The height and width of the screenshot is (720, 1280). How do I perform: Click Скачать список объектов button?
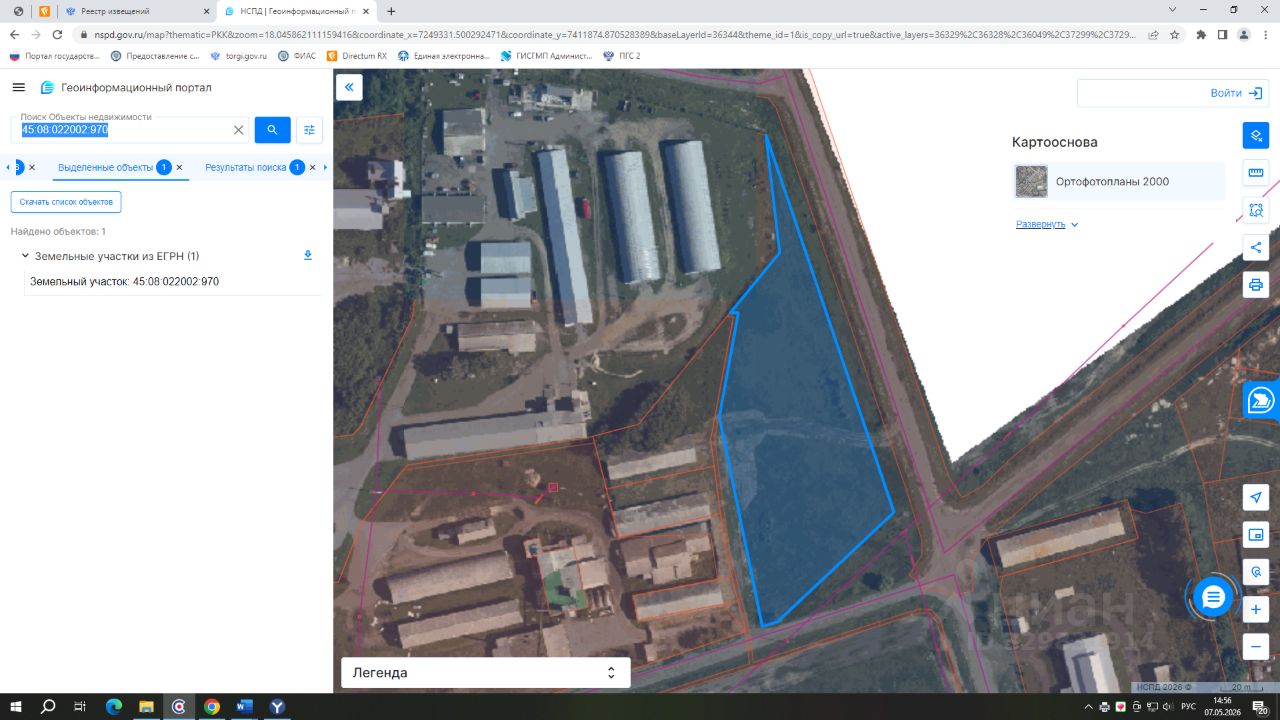pyautogui.click(x=66, y=202)
